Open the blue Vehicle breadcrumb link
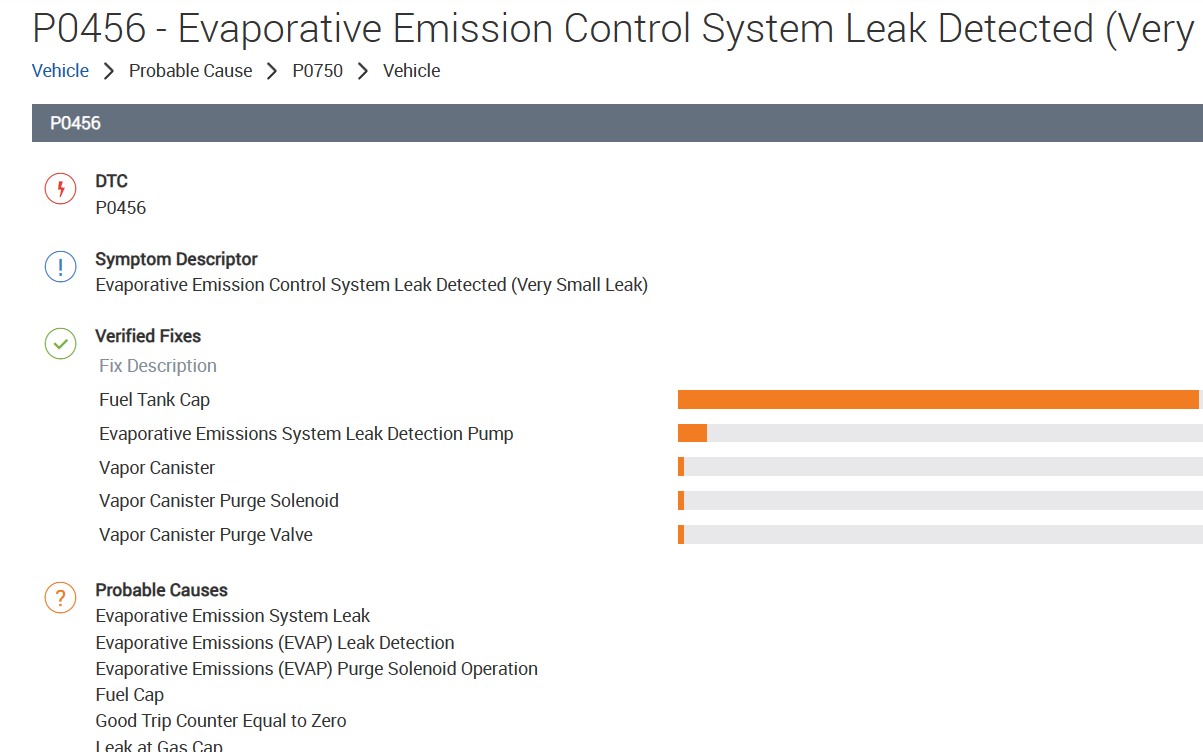Screen dimensions: 1203x752 60,71
